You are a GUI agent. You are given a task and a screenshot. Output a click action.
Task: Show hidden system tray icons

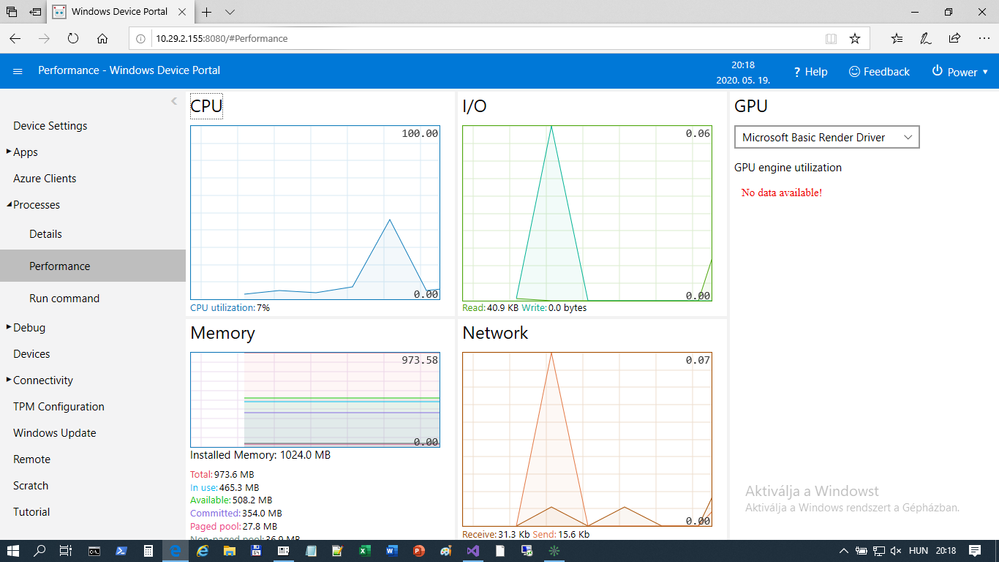pos(843,551)
